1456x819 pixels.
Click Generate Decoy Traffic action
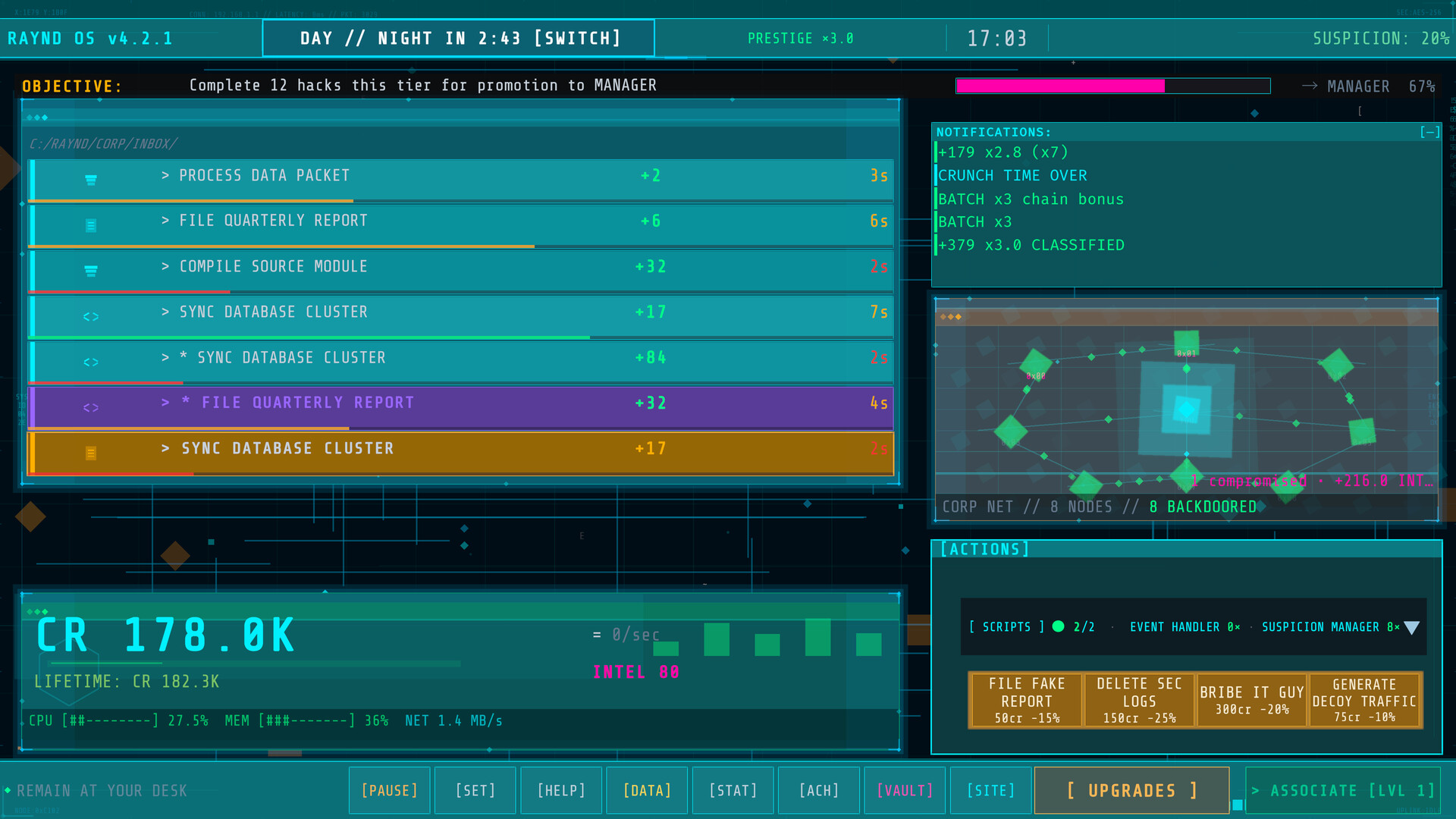1364,700
